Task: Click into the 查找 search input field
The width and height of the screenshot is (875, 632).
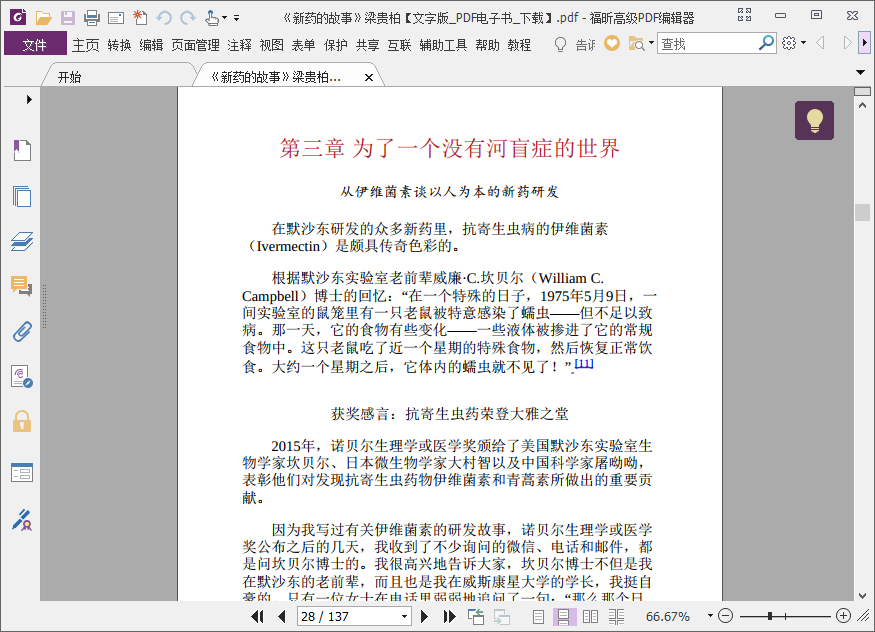Action: 708,44
